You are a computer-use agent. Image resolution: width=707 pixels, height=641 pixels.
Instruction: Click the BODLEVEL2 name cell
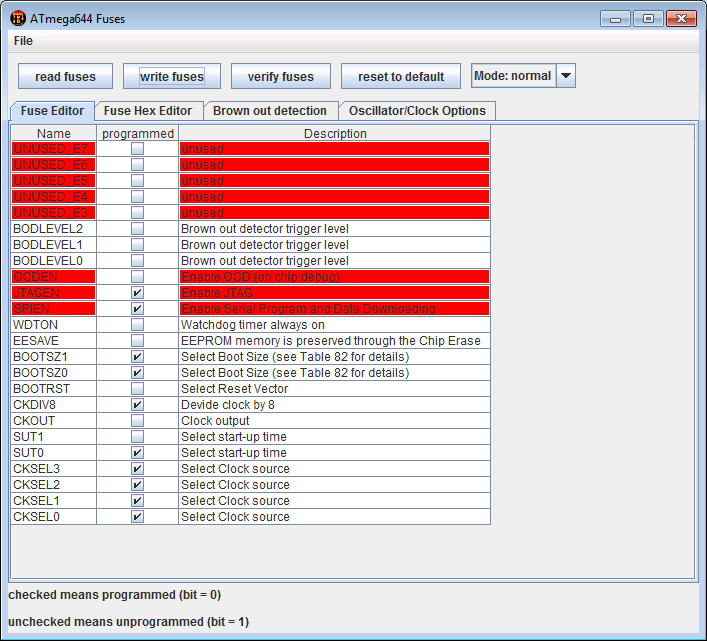pos(54,229)
